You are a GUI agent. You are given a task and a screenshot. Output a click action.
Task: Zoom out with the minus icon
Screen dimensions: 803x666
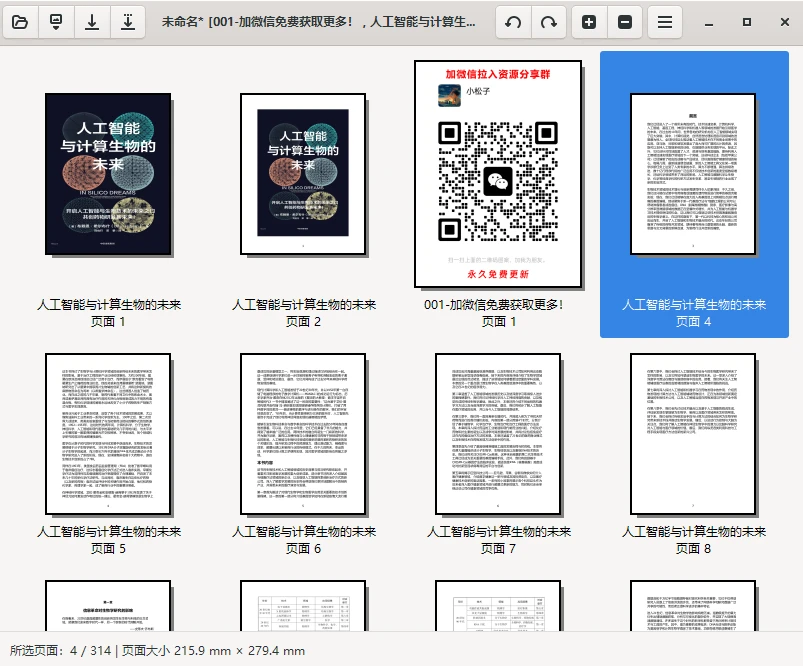[625, 22]
